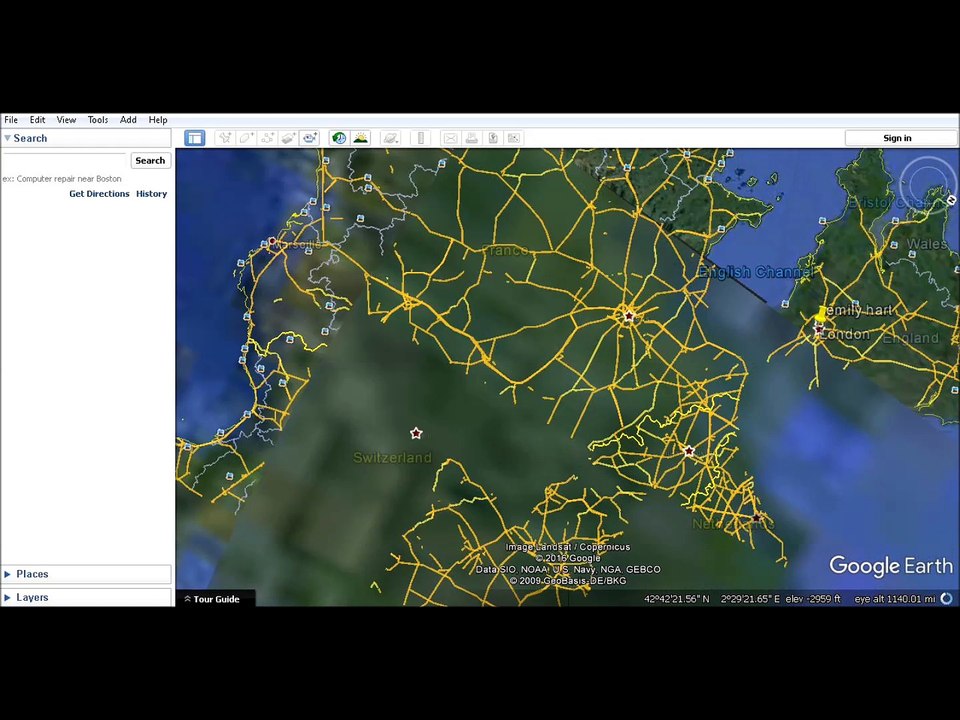The height and width of the screenshot is (720, 960).
Task: Click the English Channel map label
Action: pos(756,272)
